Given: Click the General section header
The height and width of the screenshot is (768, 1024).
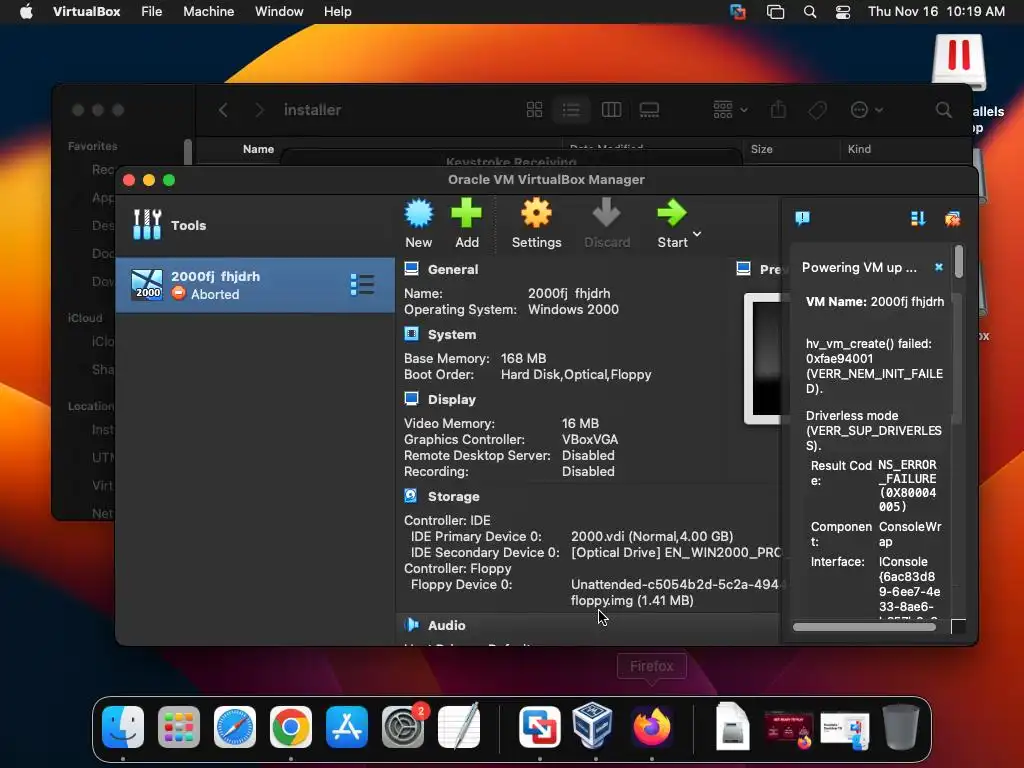Looking at the screenshot, I should 453,269.
